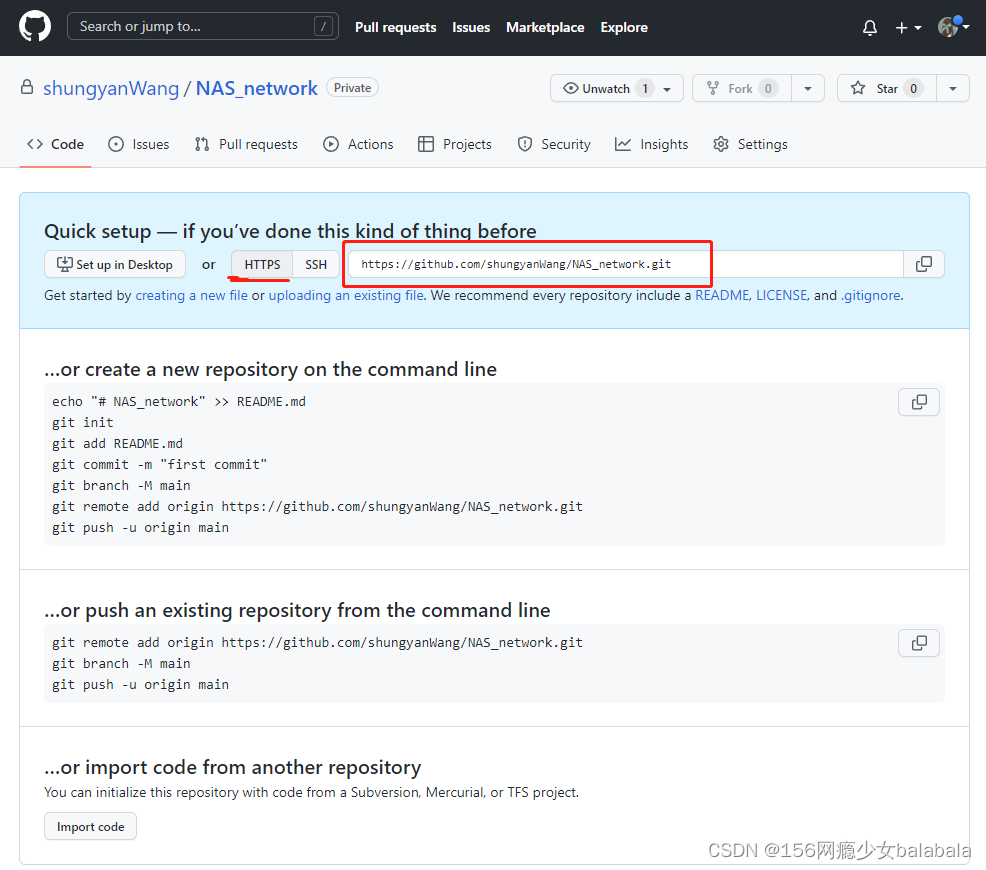Click 'git commit -m "first commit"' line
This screenshot has width=986, height=870.
(x=159, y=465)
